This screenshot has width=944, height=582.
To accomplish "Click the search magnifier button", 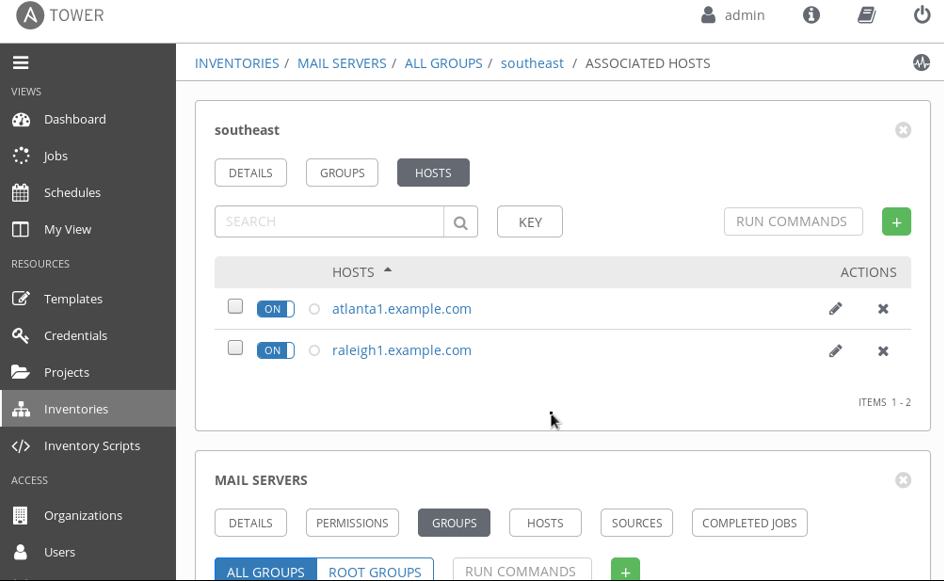I will click(461, 222).
